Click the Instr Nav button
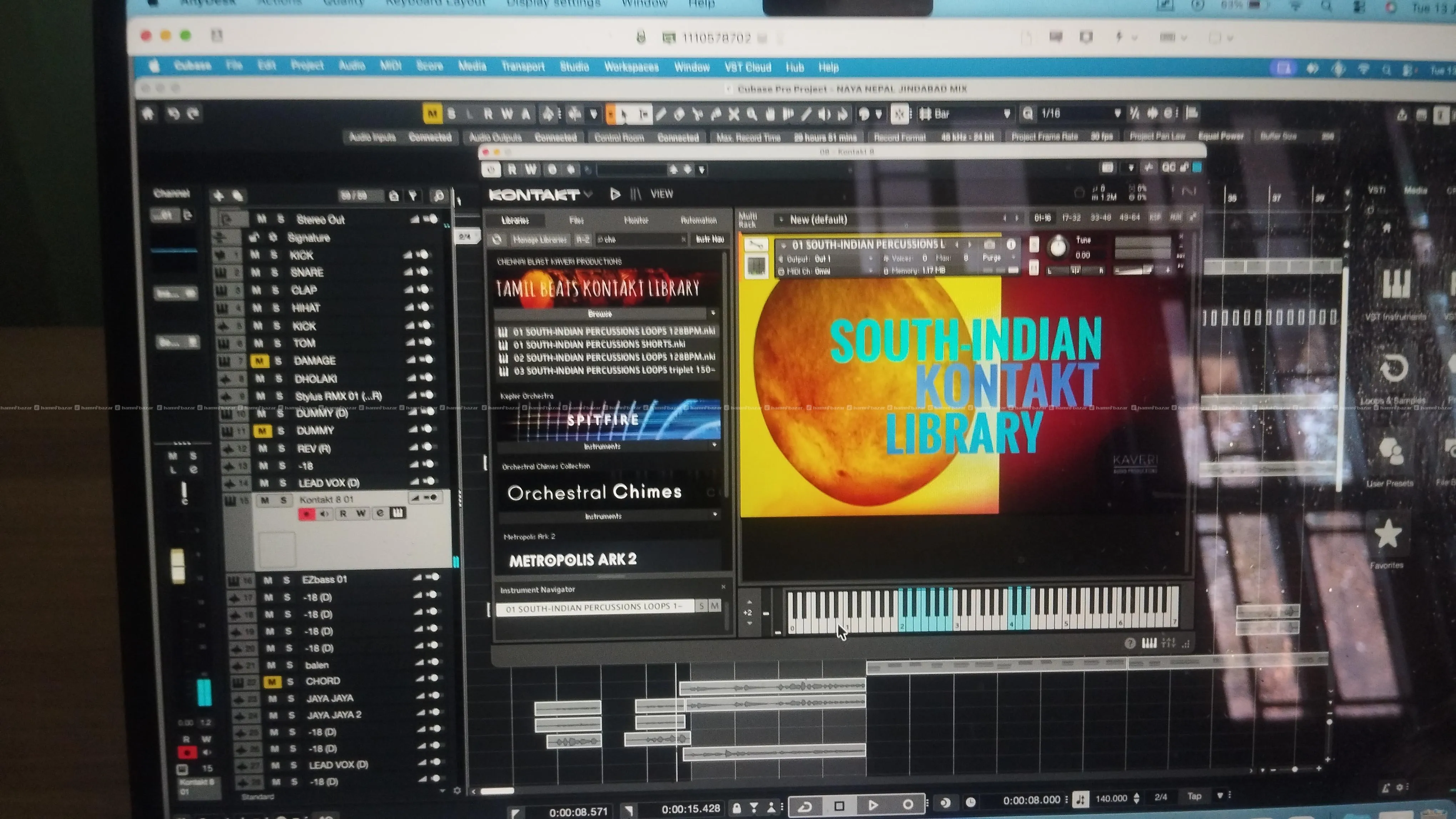 (x=709, y=239)
